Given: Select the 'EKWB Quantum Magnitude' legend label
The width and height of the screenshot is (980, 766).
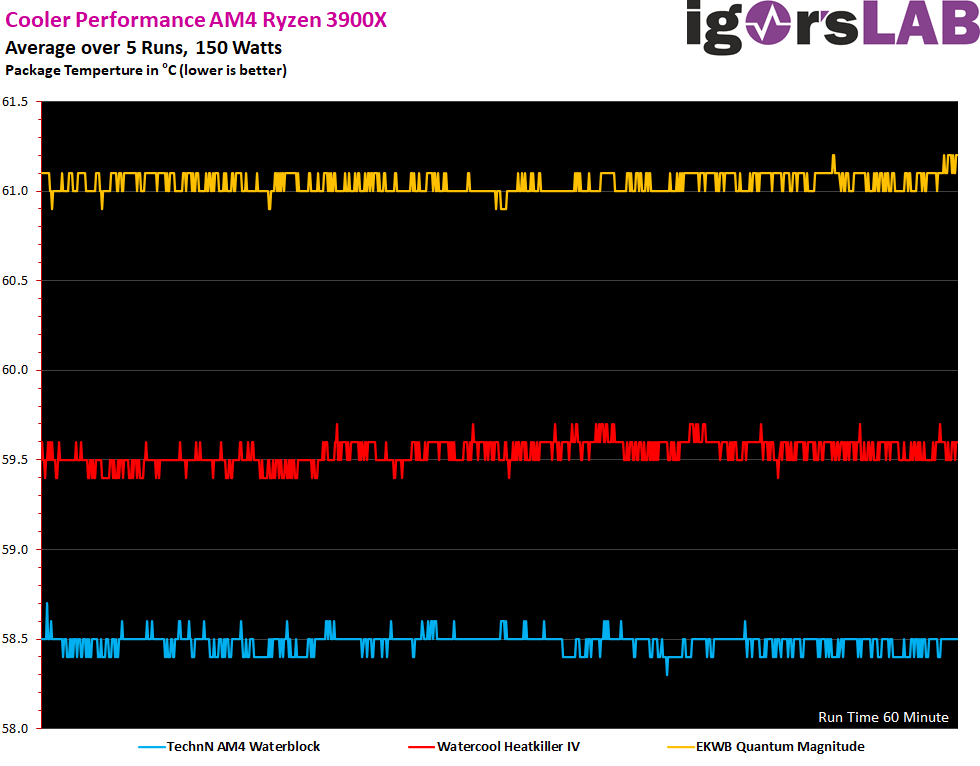Looking at the screenshot, I should tap(780, 747).
